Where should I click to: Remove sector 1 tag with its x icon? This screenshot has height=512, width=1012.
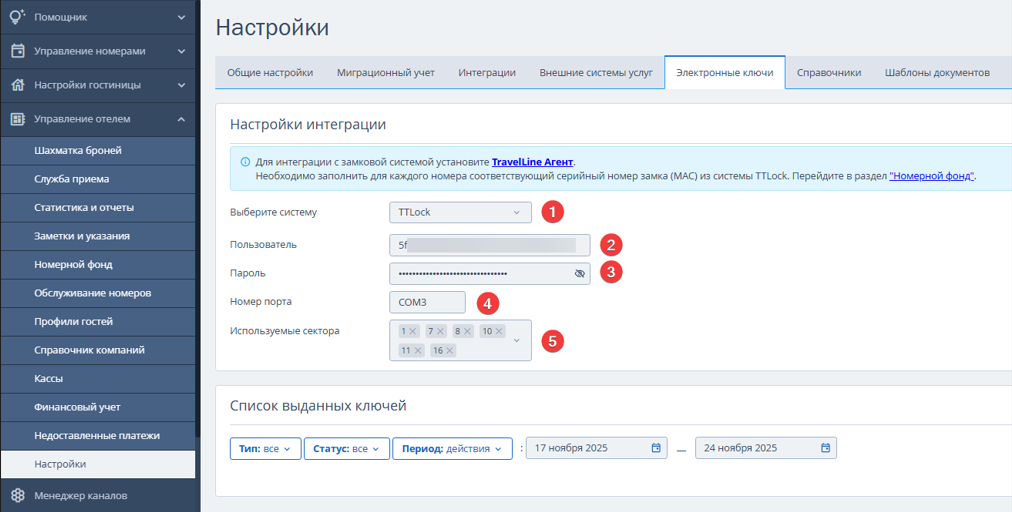(x=413, y=331)
